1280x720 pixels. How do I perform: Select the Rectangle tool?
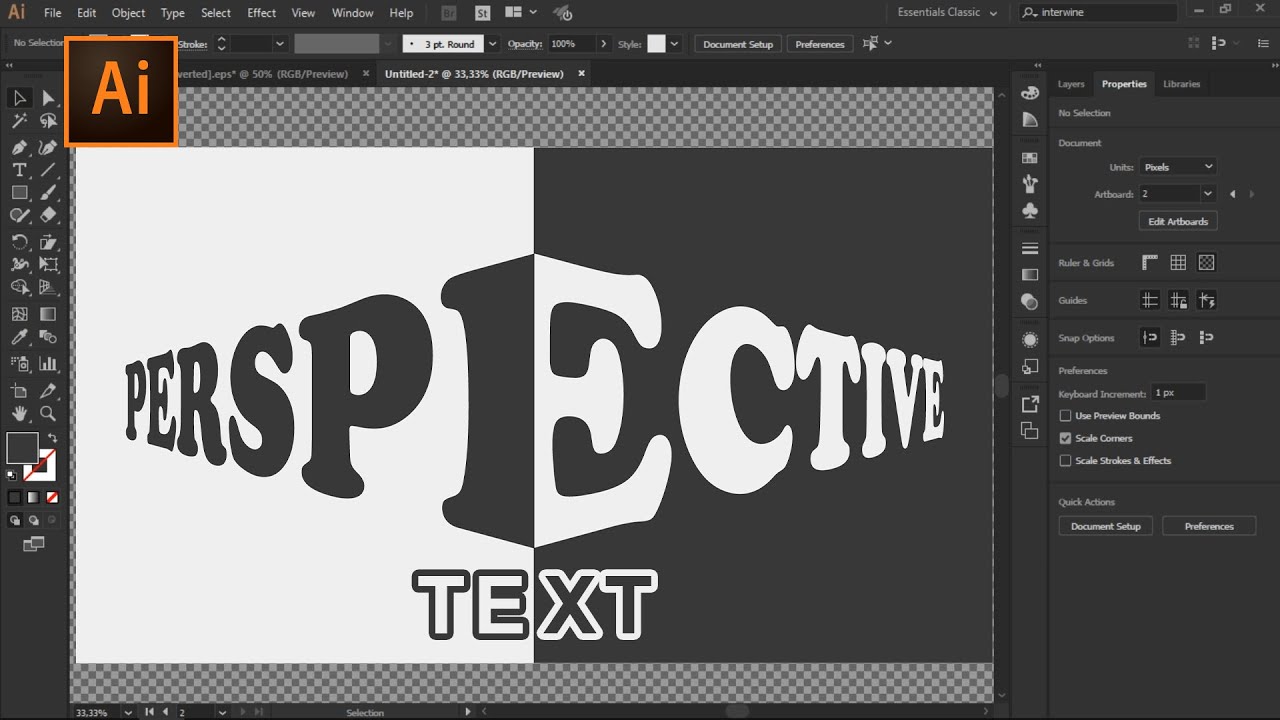tap(19, 193)
